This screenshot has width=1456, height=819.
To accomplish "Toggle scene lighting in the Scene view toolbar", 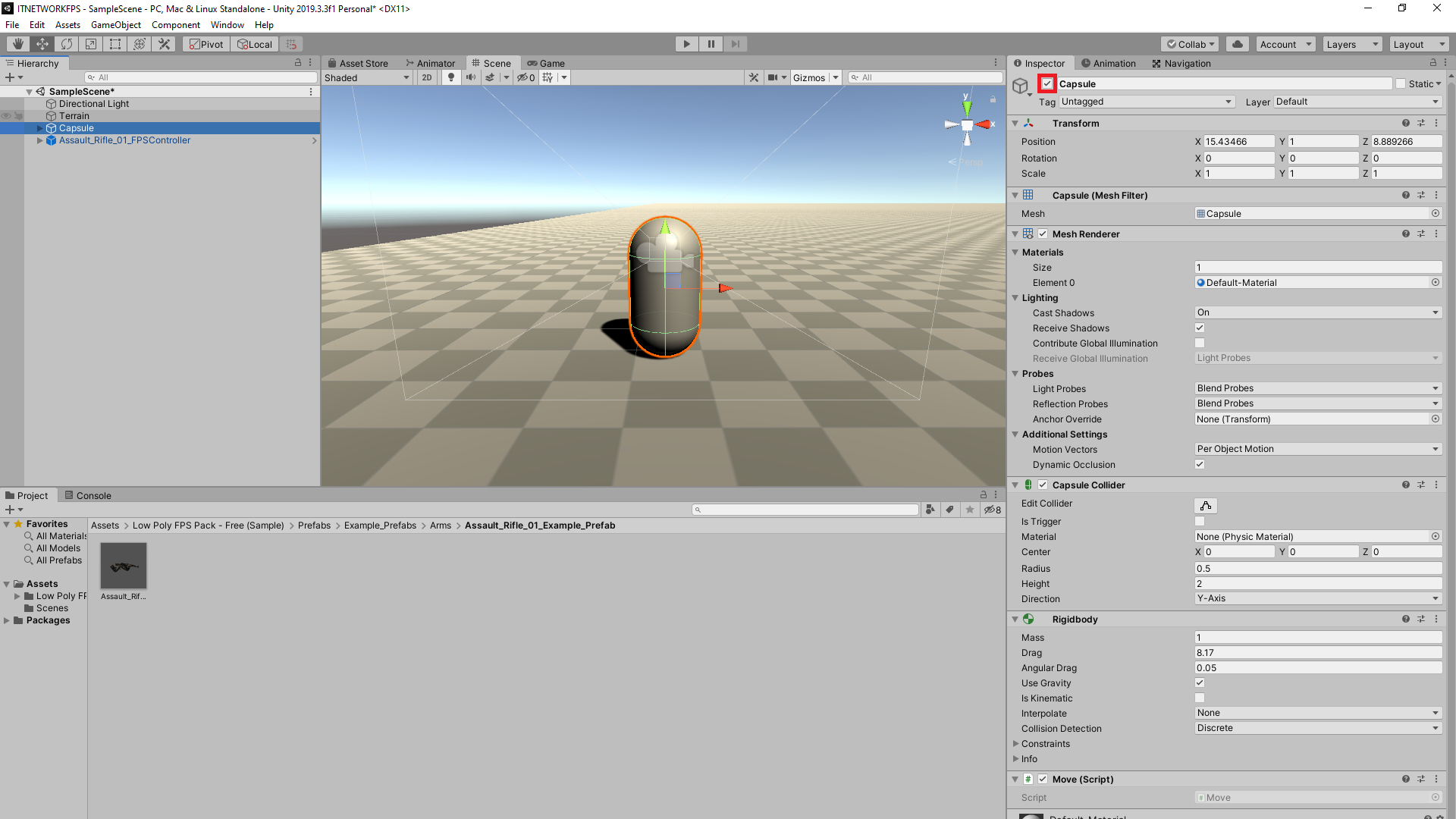I will point(451,77).
